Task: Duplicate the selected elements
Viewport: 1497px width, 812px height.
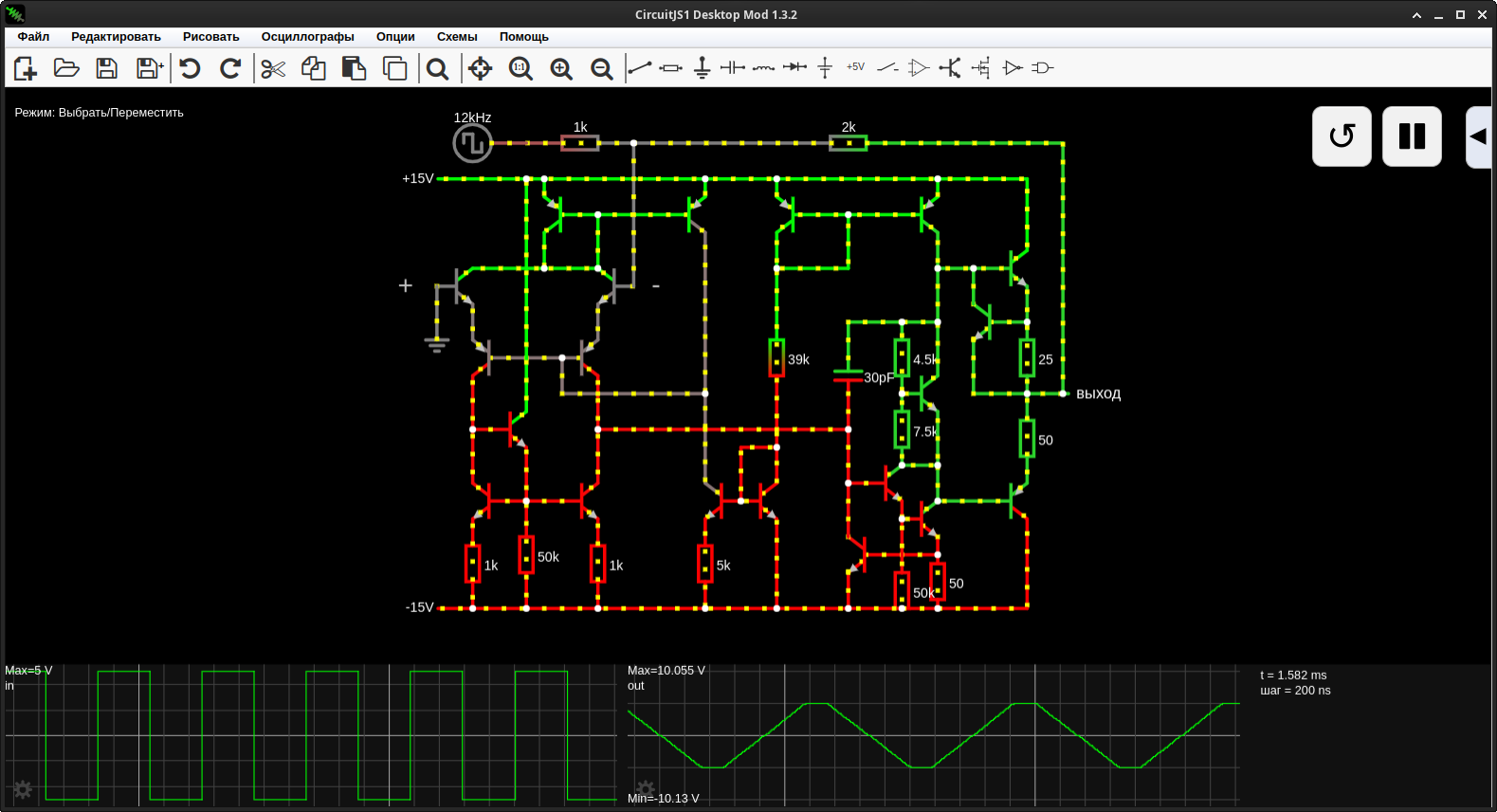Action: [394, 68]
